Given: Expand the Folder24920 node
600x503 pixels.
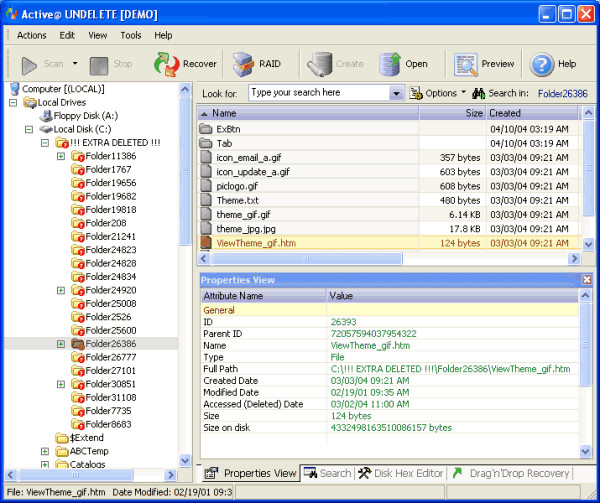Looking at the screenshot, I should click(x=61, y=290).
